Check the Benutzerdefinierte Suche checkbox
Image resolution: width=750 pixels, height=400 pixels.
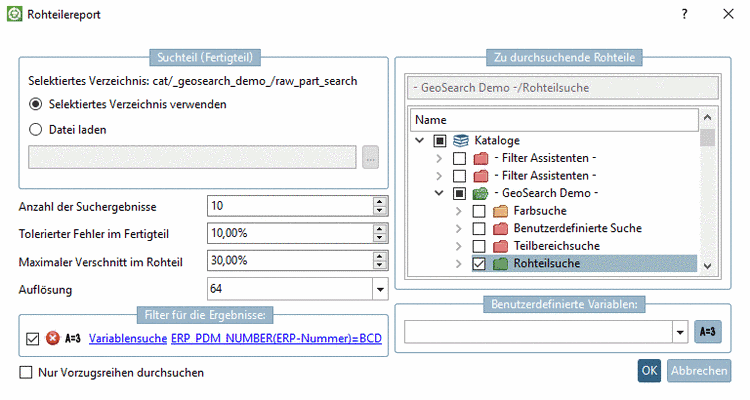(x=479, y=229)
